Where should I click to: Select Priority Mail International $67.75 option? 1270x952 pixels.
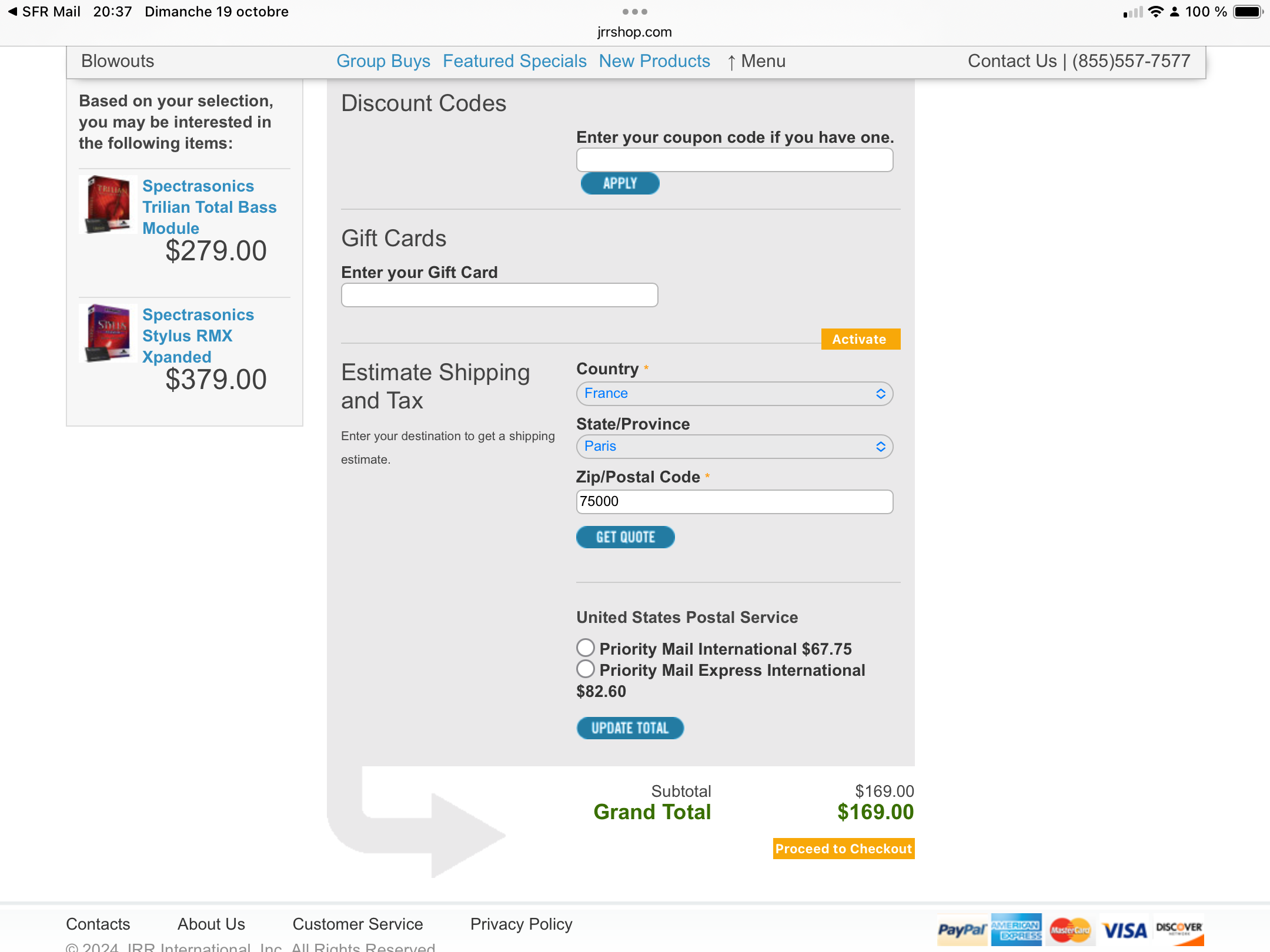[586, 648]
